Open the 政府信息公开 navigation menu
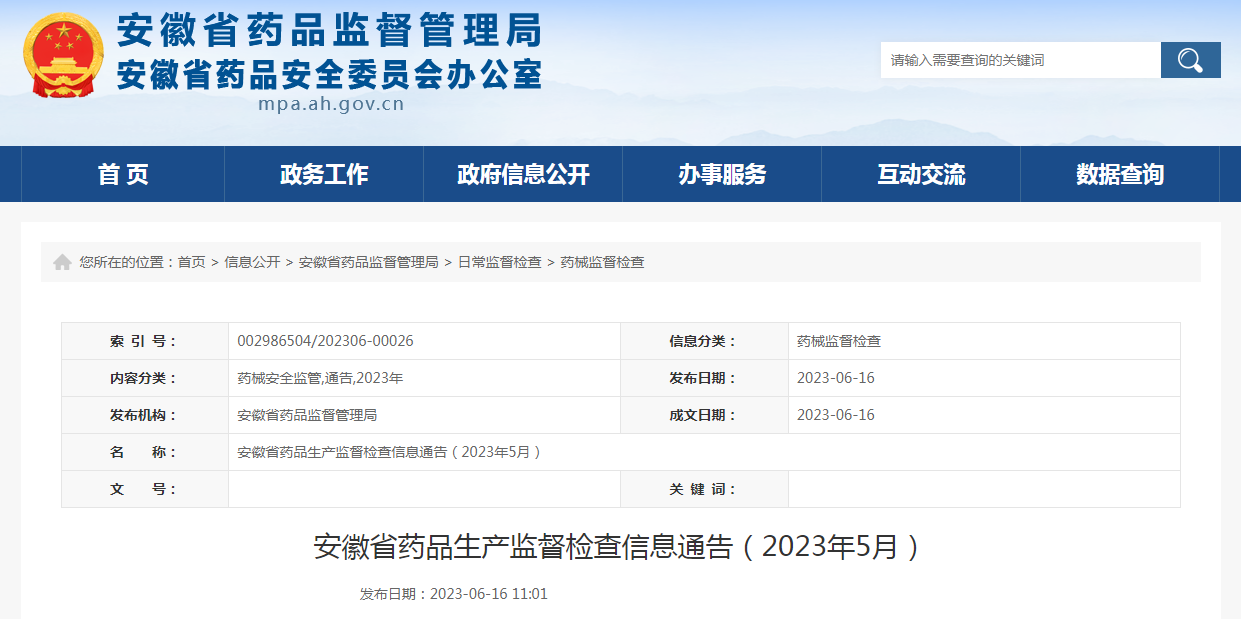 click(523, 174)
